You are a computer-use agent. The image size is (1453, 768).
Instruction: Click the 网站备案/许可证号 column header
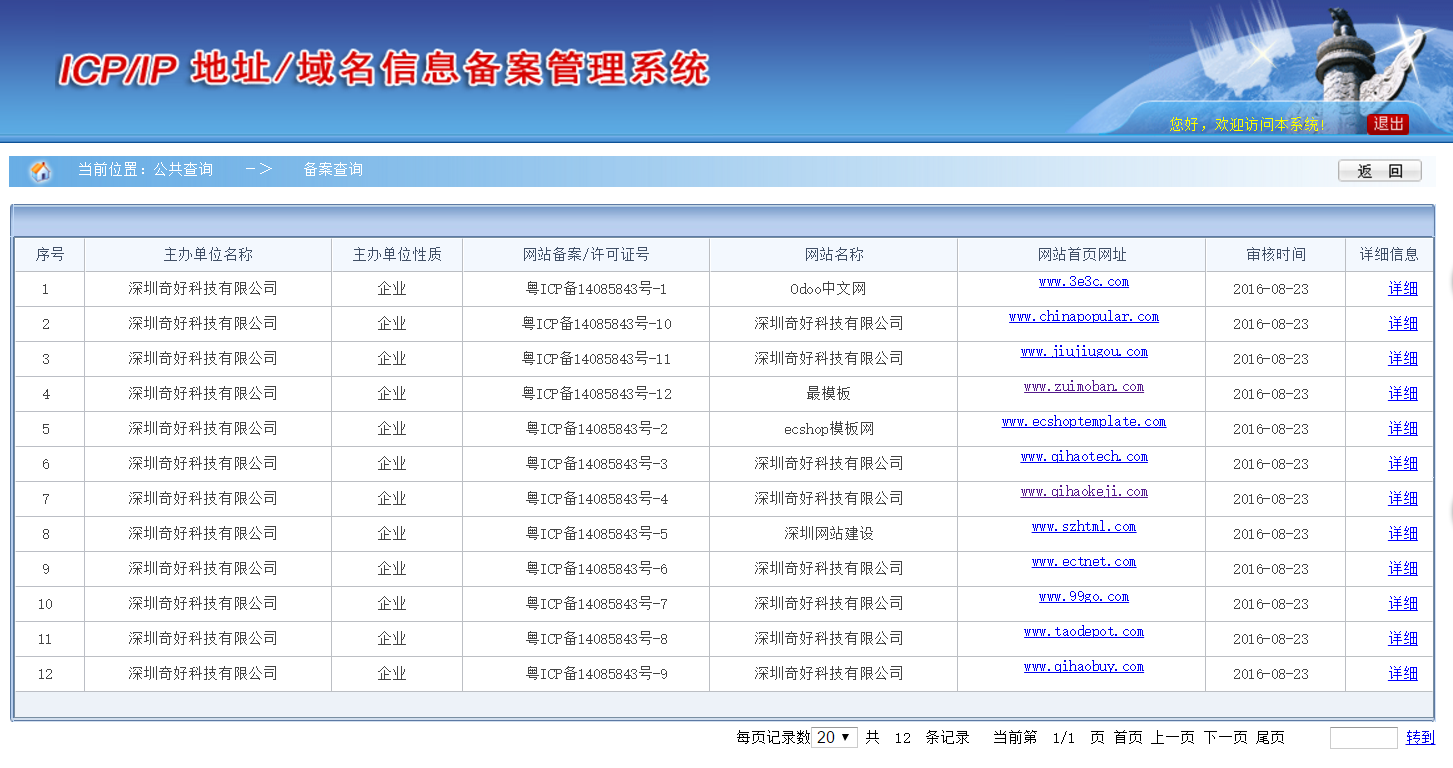pos(586,255)
